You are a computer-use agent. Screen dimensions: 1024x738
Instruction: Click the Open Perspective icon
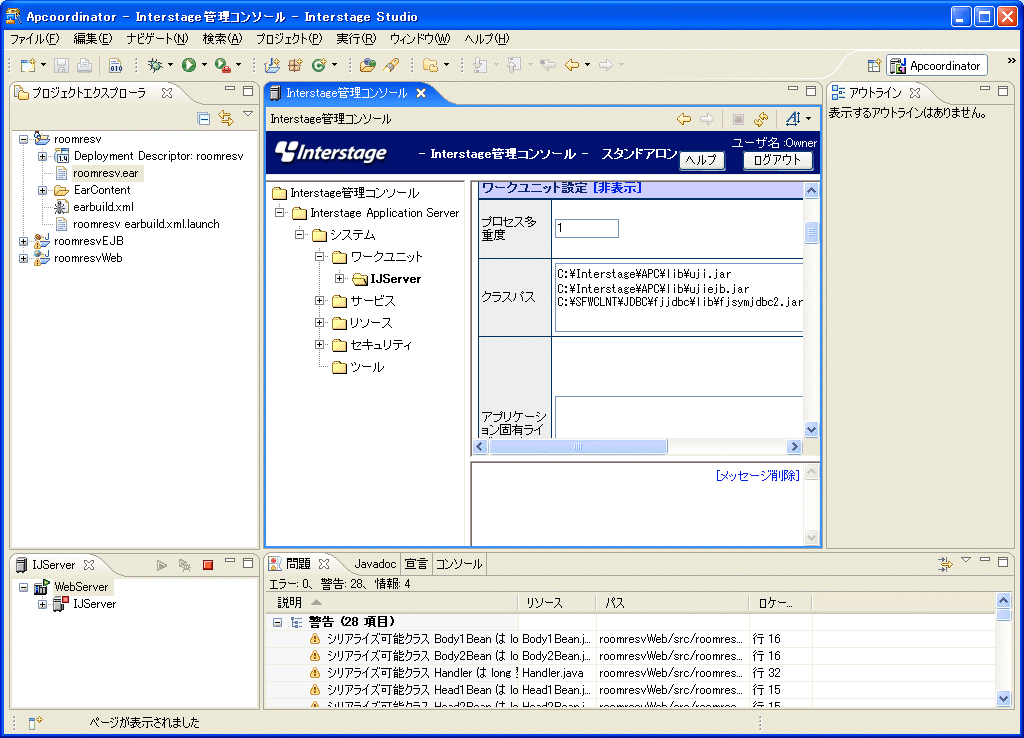coord(874,65)
